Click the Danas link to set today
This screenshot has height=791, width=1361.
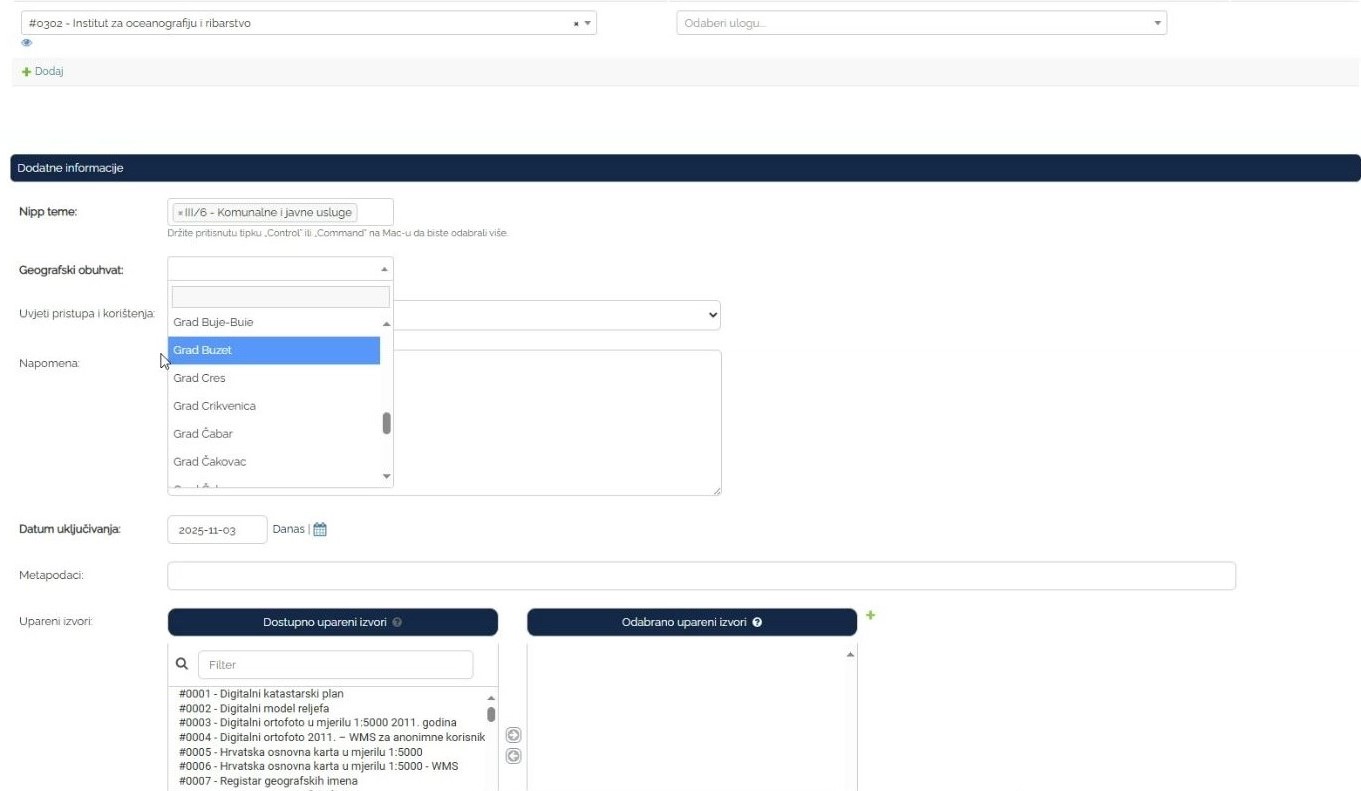click(x=288, y=529)
